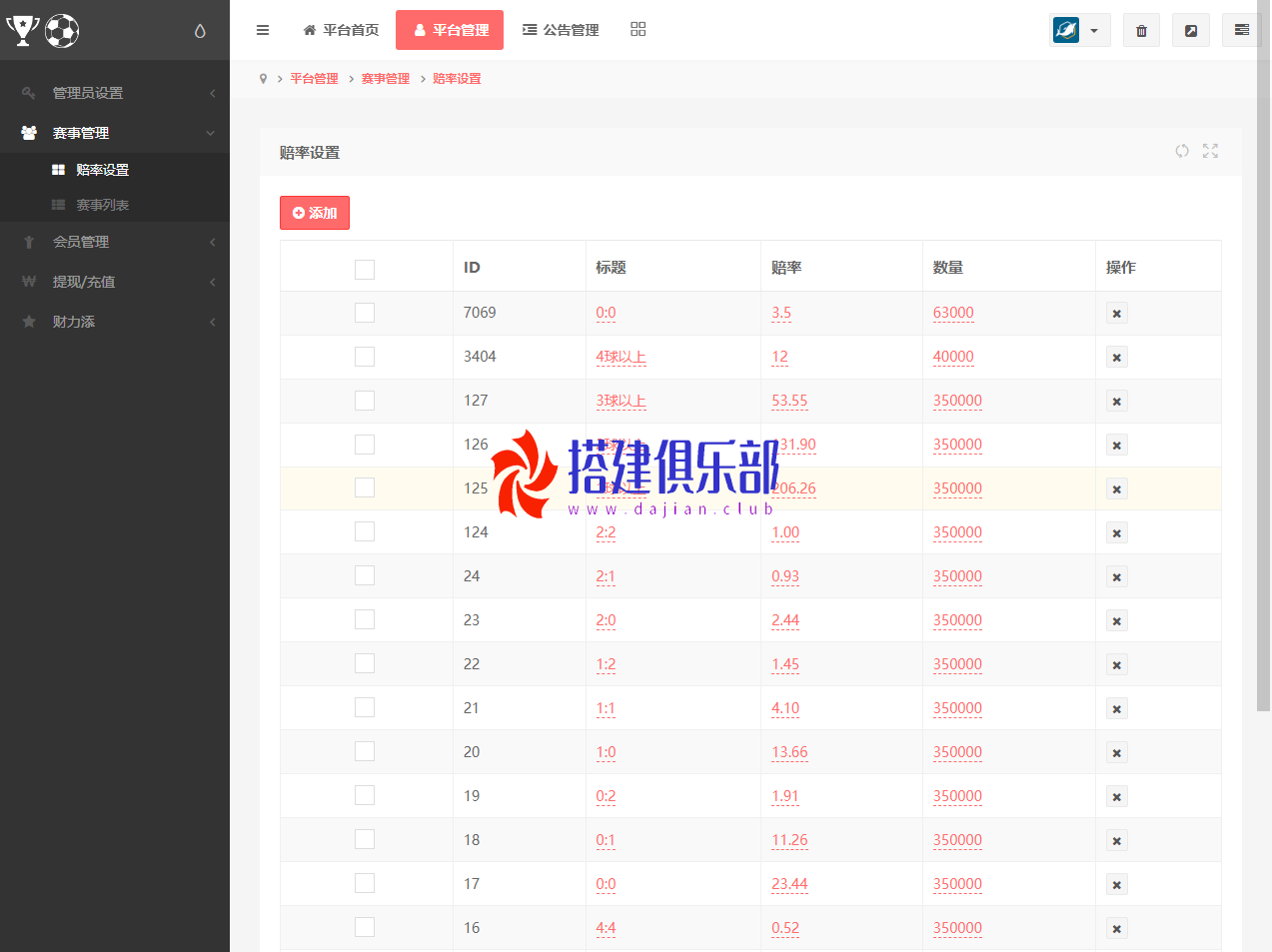Delete row with ID 17
Screen dimensions: 1272x952
(x=1117, y=885)
